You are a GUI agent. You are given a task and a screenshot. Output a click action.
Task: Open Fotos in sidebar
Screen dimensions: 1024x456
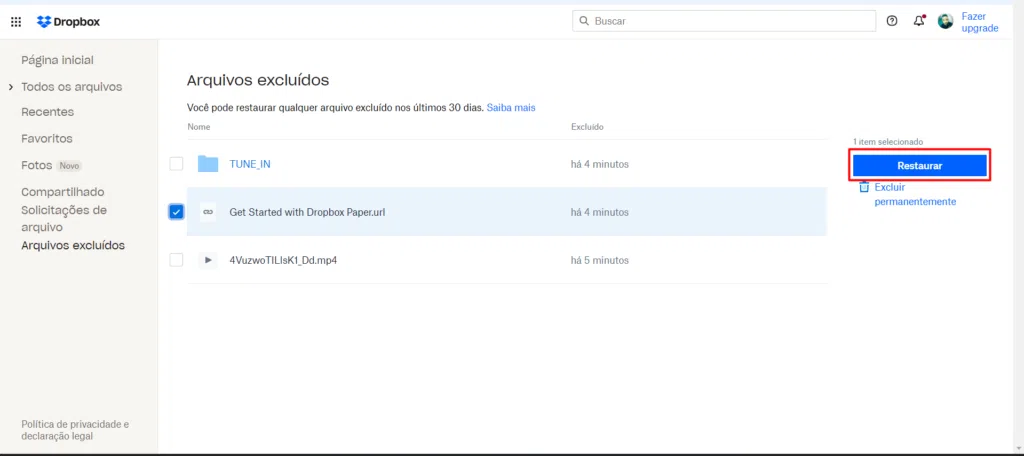point(37,165)
